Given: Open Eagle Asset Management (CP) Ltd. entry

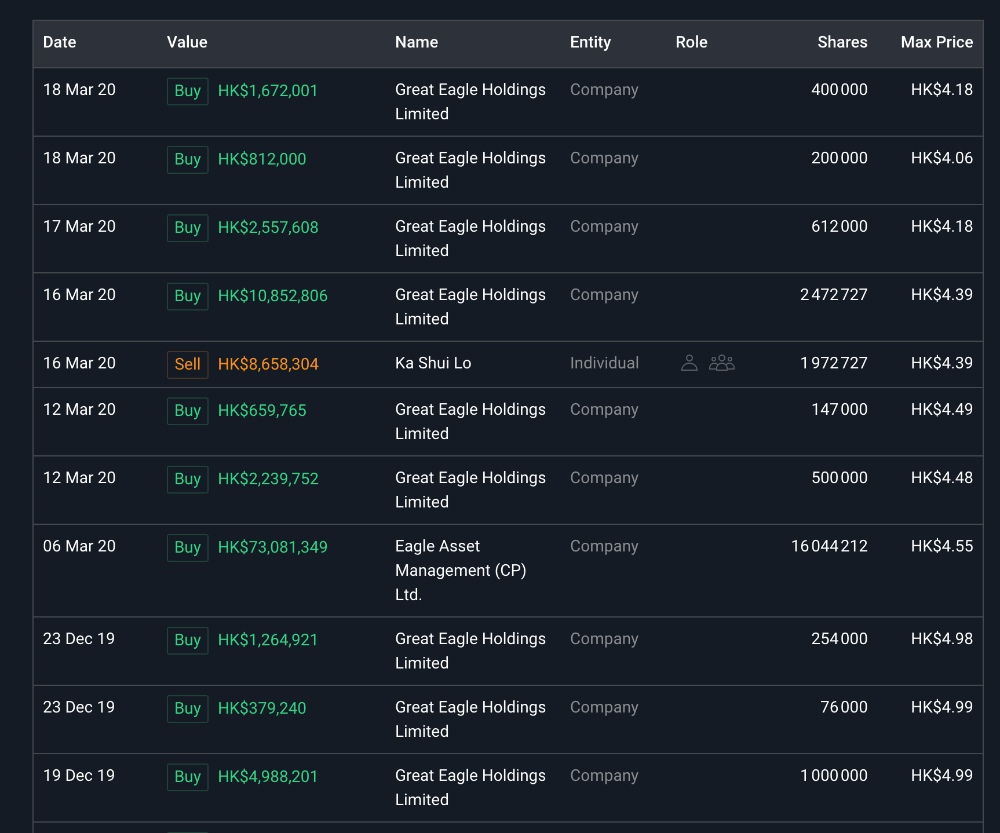Looking at the screenshot, I should [460, 570].
